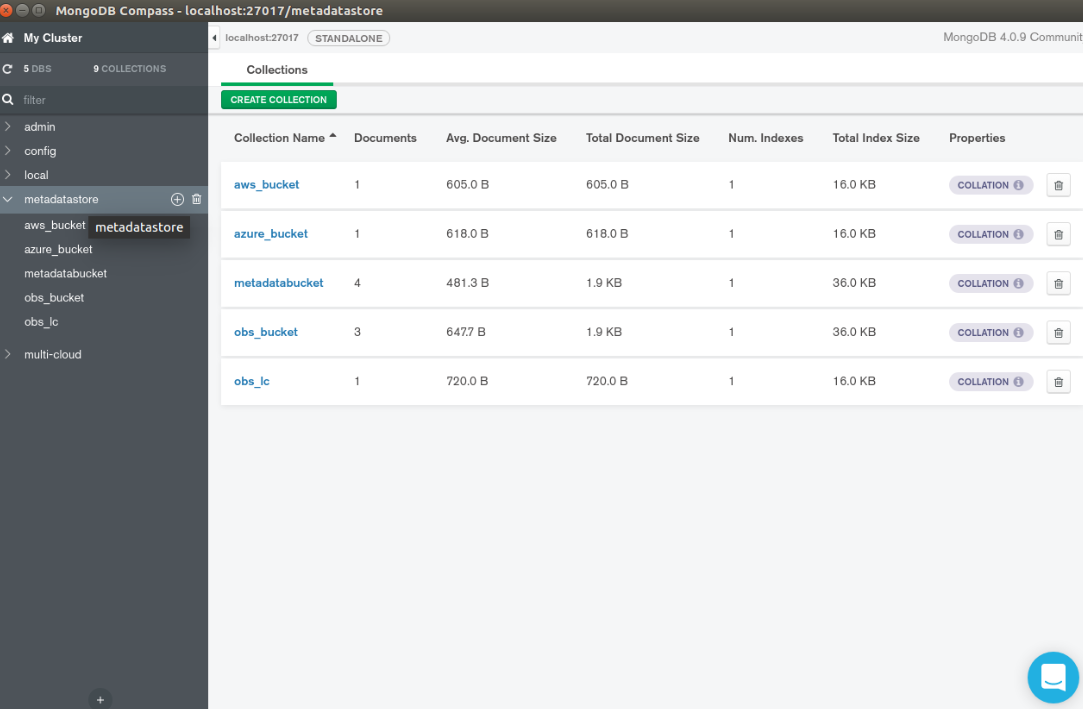This screenshot has height=709, width=1083.
Task: Click the 9 COLLECTIONS count label
Action: click(130, 69)
